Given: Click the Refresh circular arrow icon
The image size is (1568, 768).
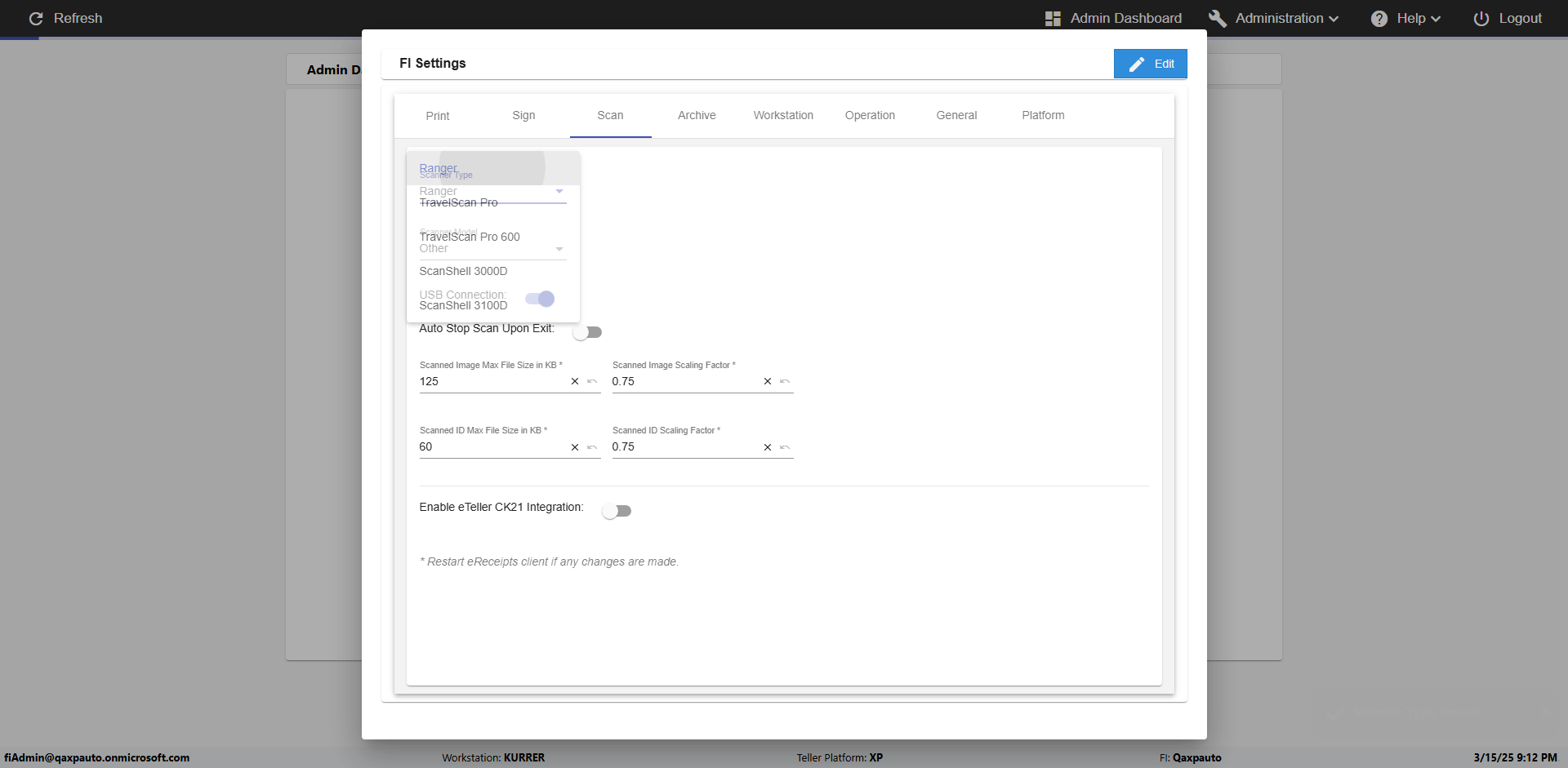Looking at the screenshot, I should [x=36, y=18].
